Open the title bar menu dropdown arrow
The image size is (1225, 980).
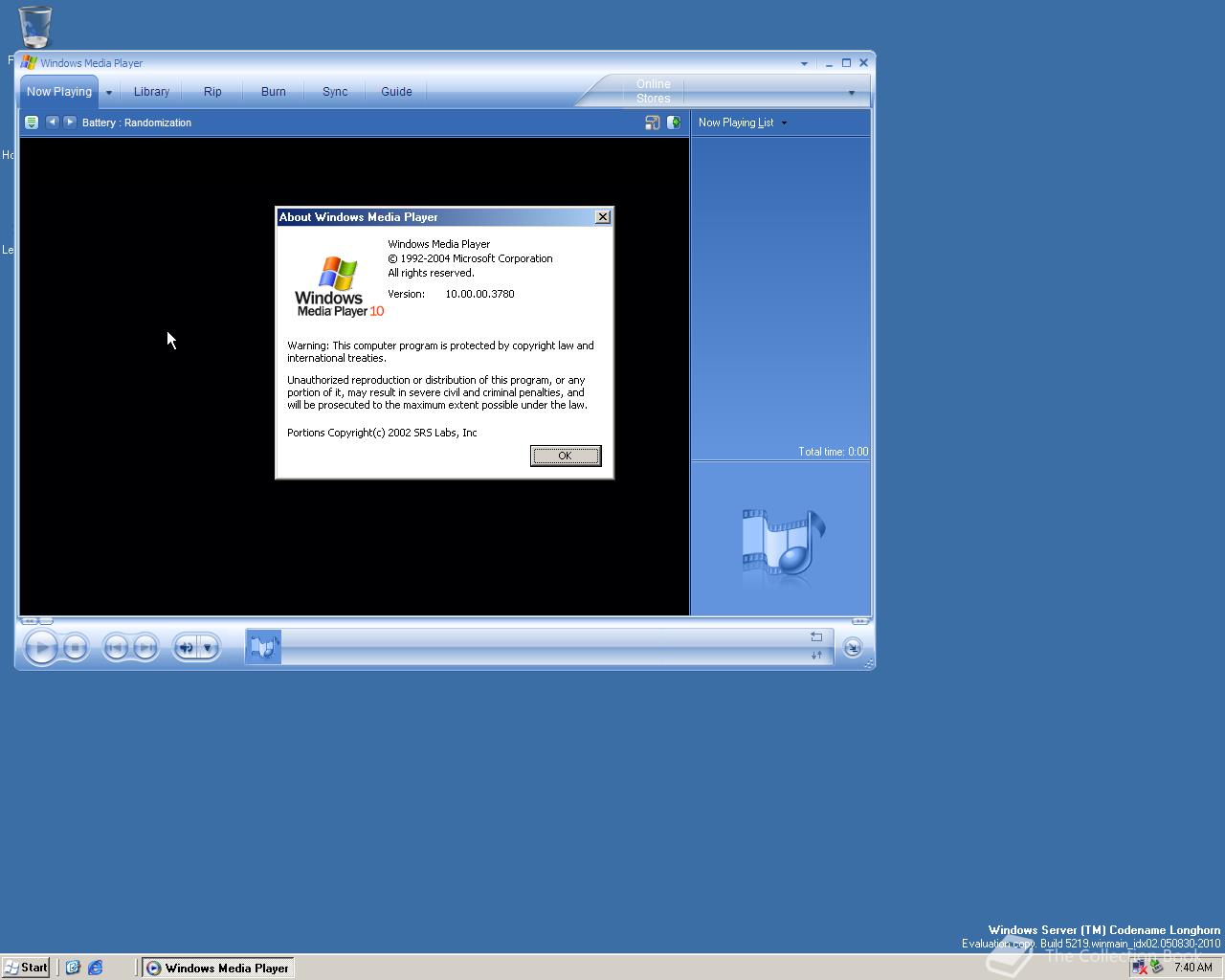804,63
